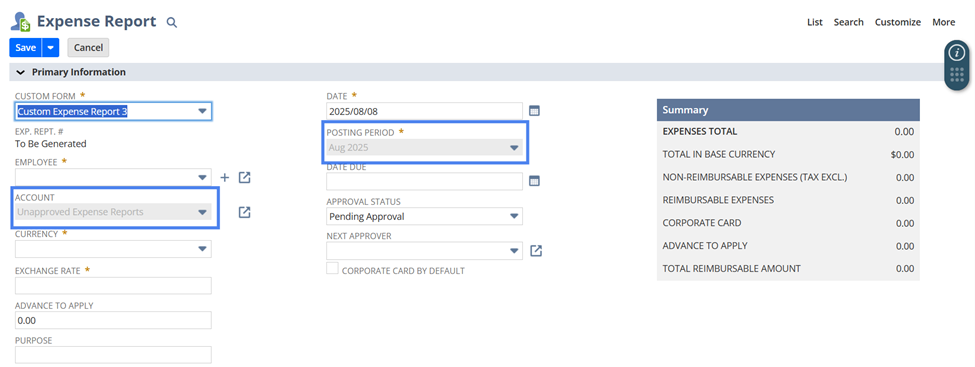Click the round info help icon
The height and width of the screenshot is (367, 975).
click(957, 53)
